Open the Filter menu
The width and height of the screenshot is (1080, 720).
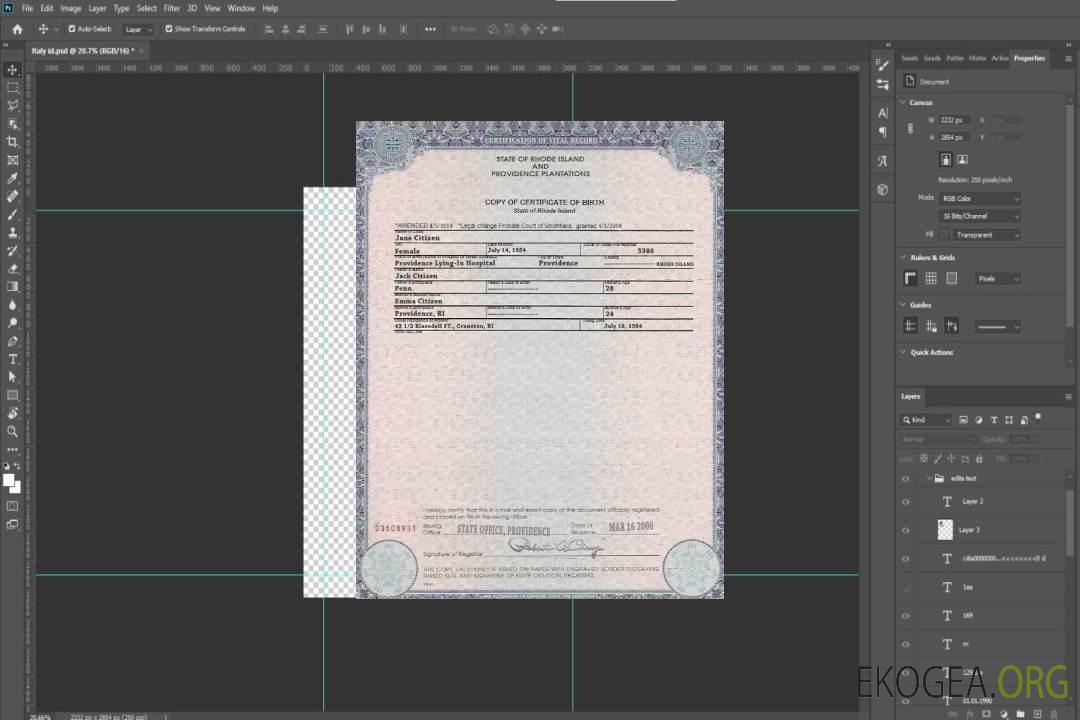tap(172, 8)
